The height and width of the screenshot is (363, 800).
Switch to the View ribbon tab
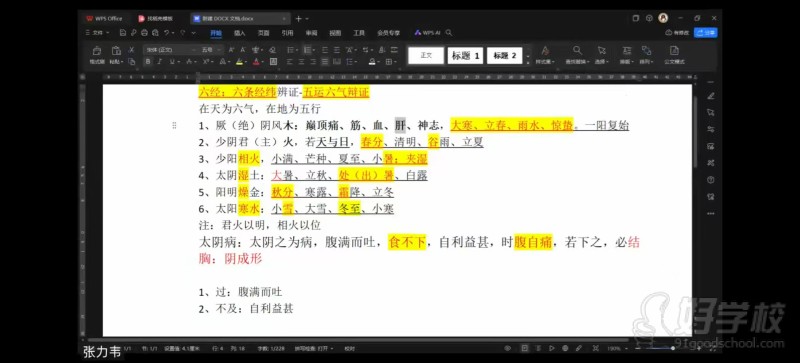coord(335,33)
